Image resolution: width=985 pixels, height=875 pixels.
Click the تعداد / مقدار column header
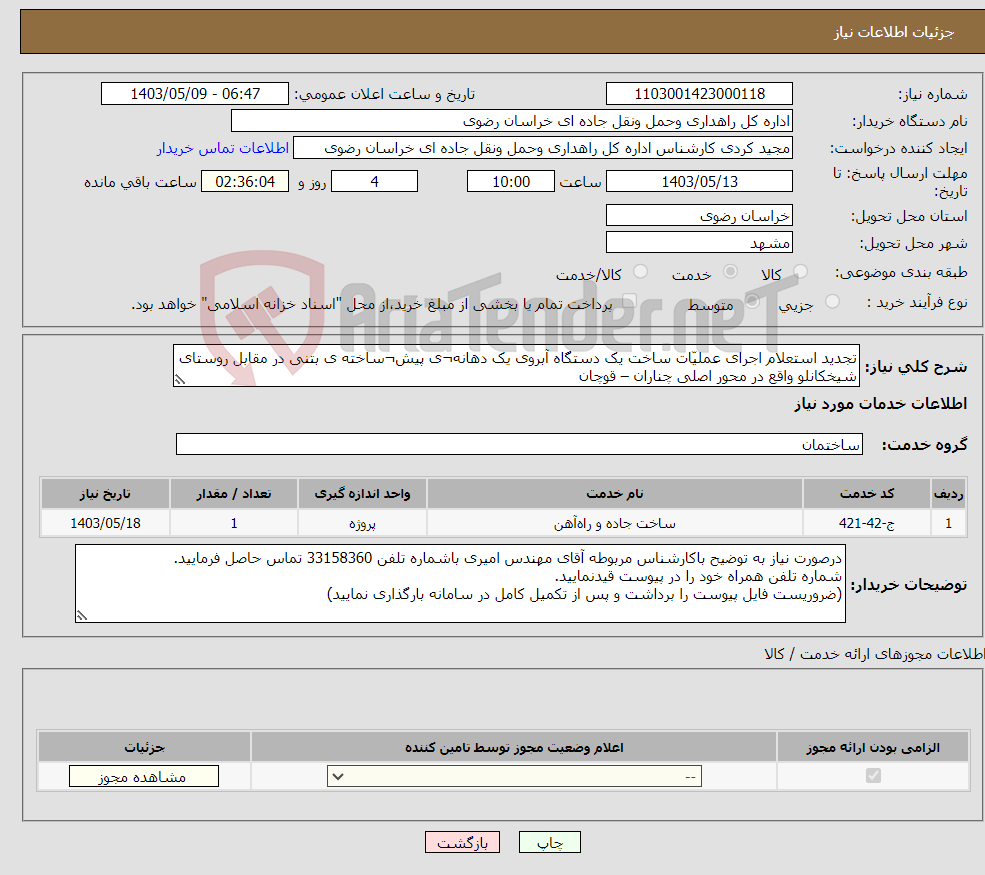pos(234,494)
